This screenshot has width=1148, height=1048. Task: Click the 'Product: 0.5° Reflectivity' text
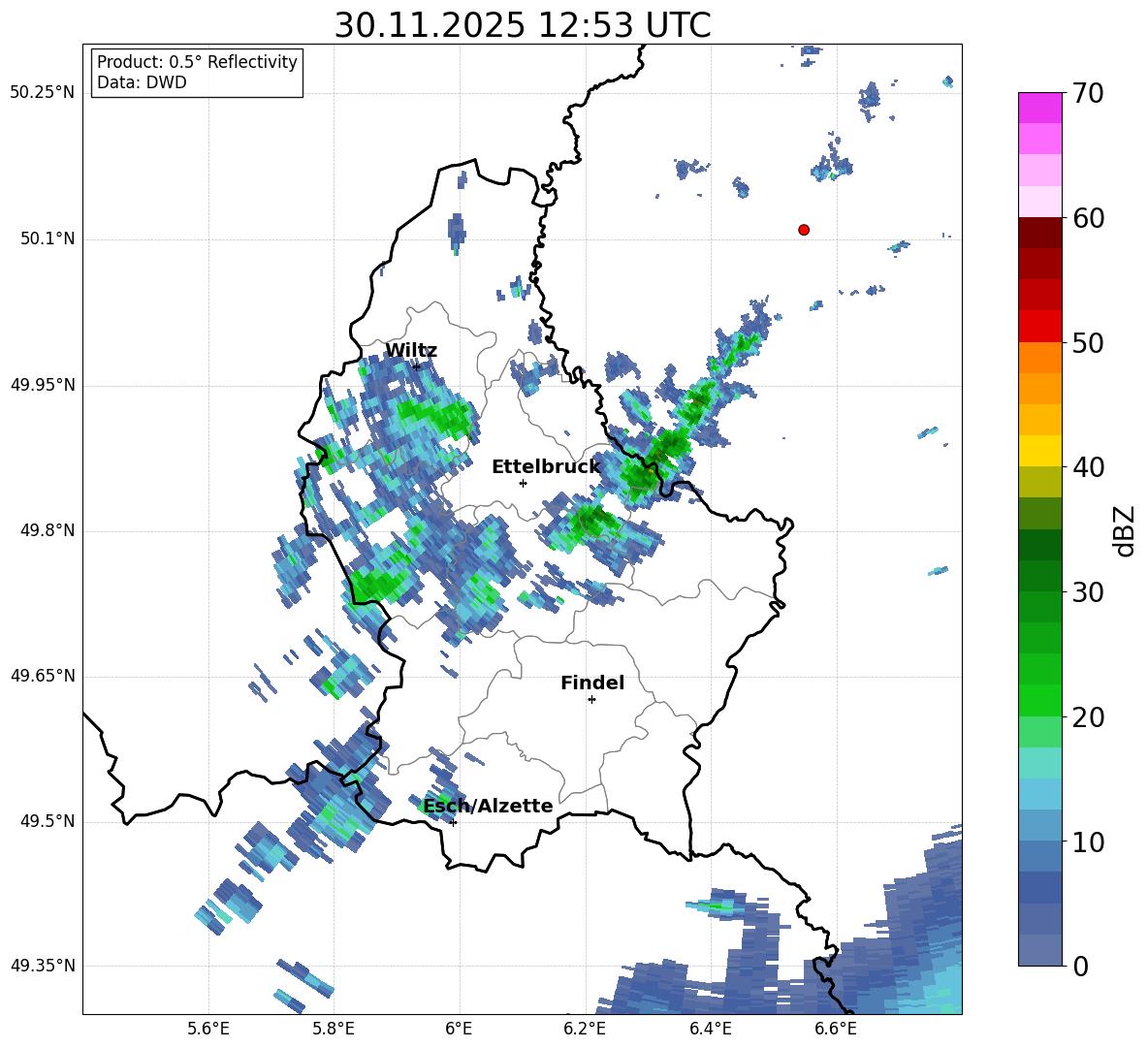pos(197,61)
